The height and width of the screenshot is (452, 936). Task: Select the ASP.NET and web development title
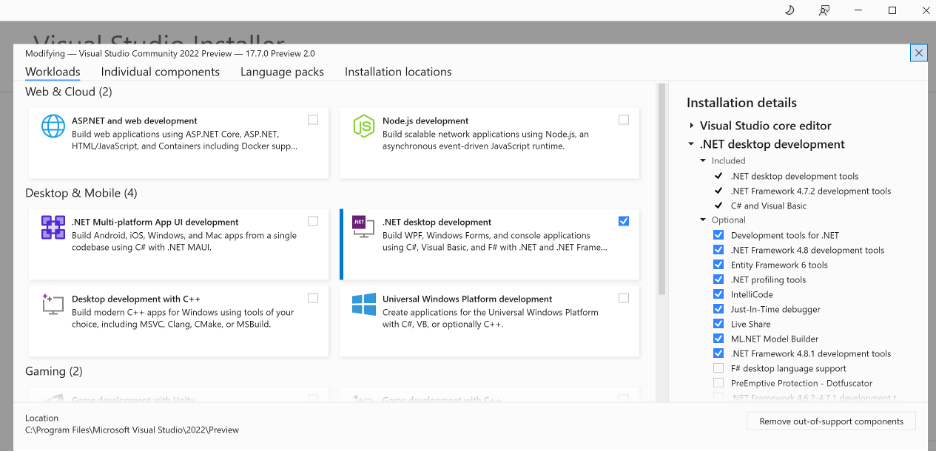point(134,121)
